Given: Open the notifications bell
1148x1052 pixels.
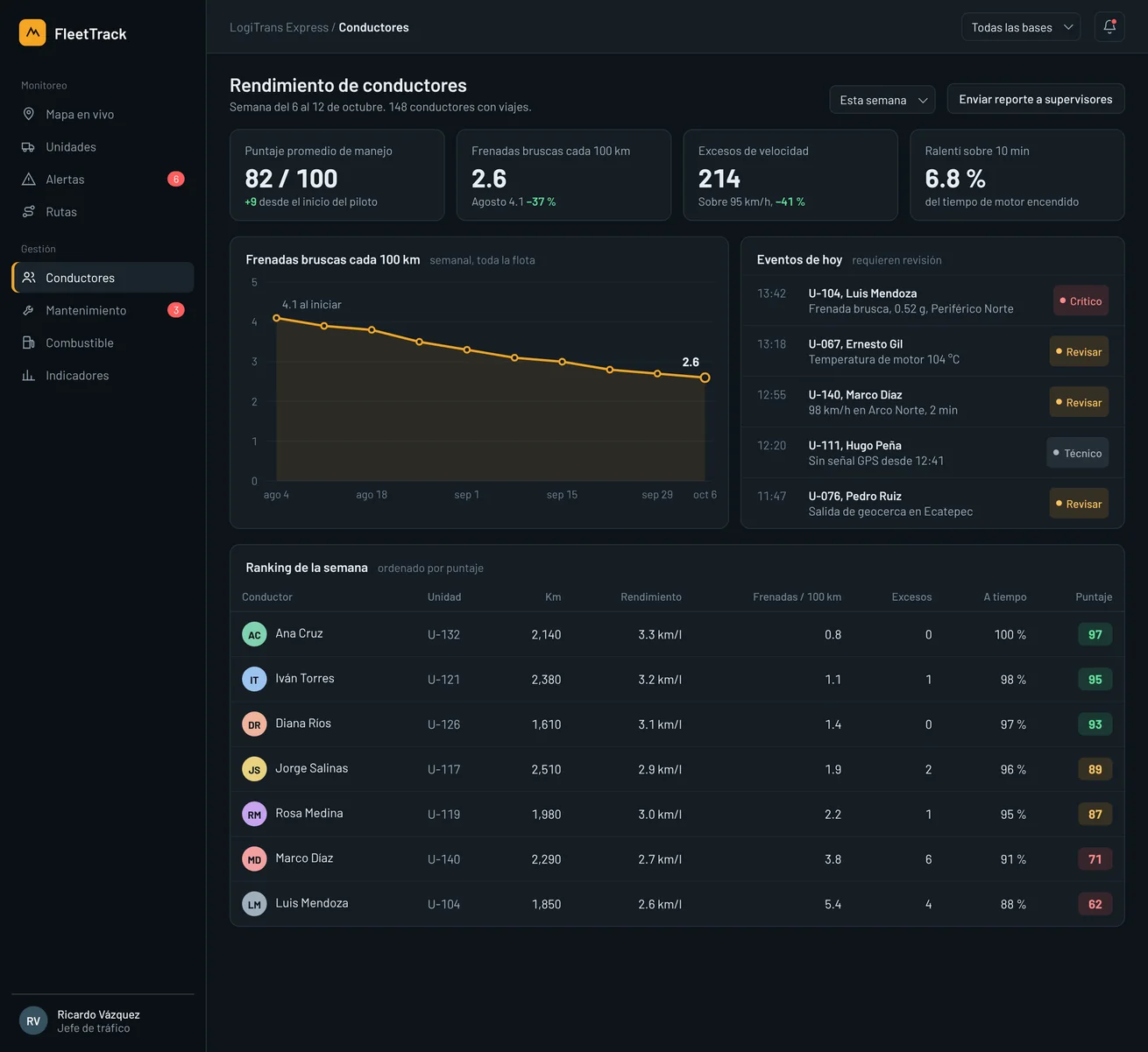Looking at the screenshot, I should 1109,27.
